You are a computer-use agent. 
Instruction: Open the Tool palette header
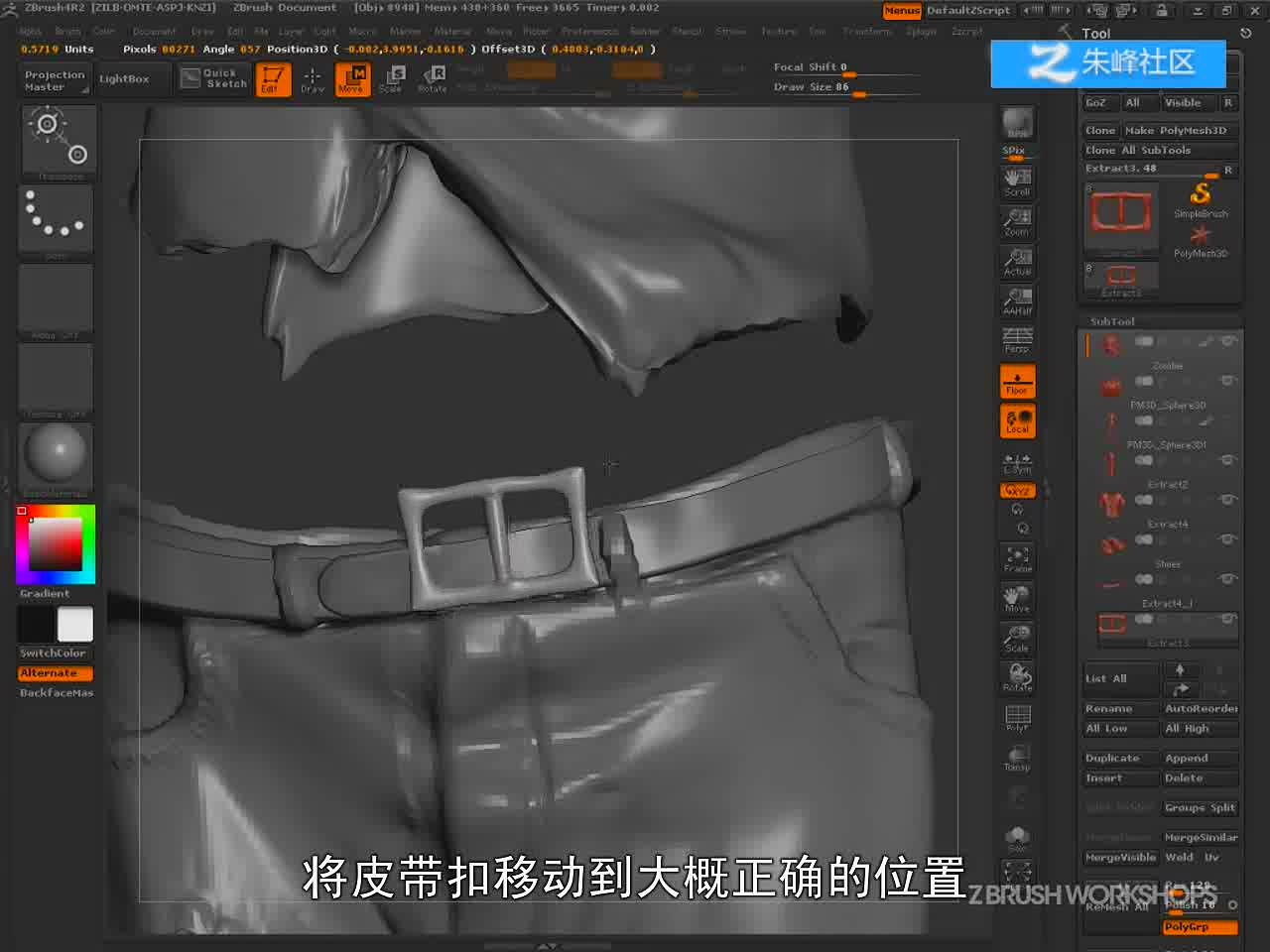point(1096,33)
